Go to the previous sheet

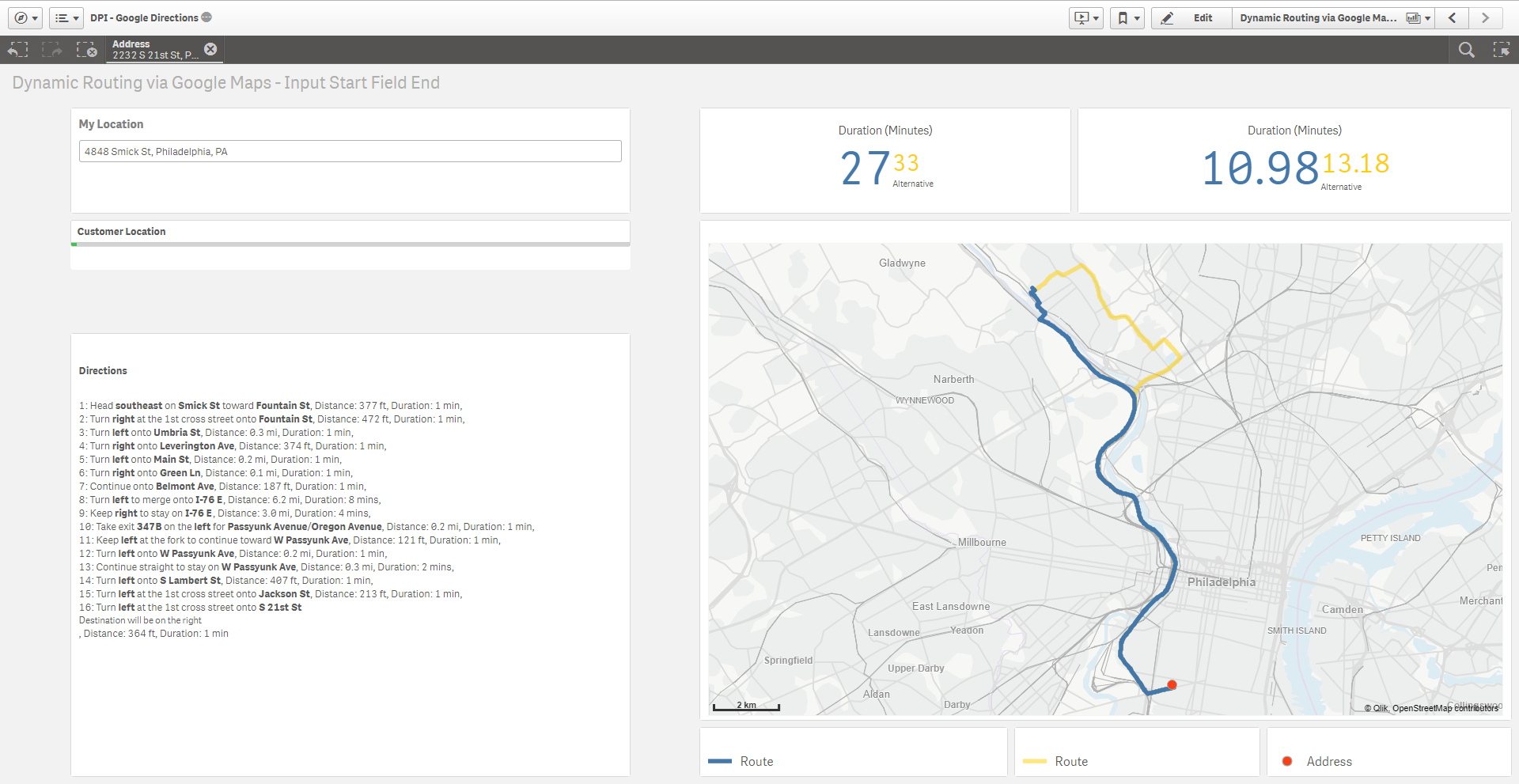point(1453,17)
